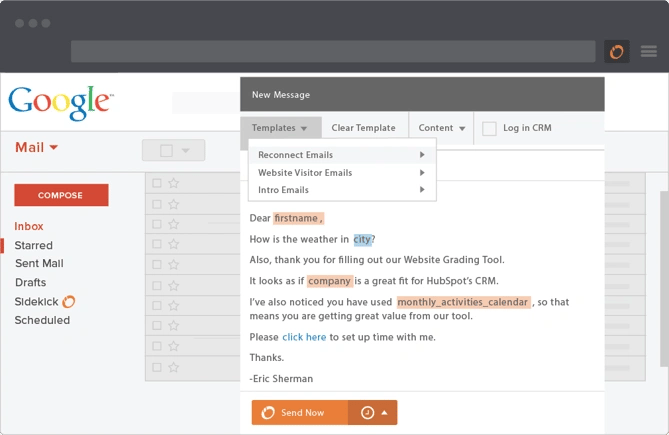The width and height of the screenshot is (669, 435).
Task: Open the Mail dropdown menu
Action: click(x=37, y=148)
